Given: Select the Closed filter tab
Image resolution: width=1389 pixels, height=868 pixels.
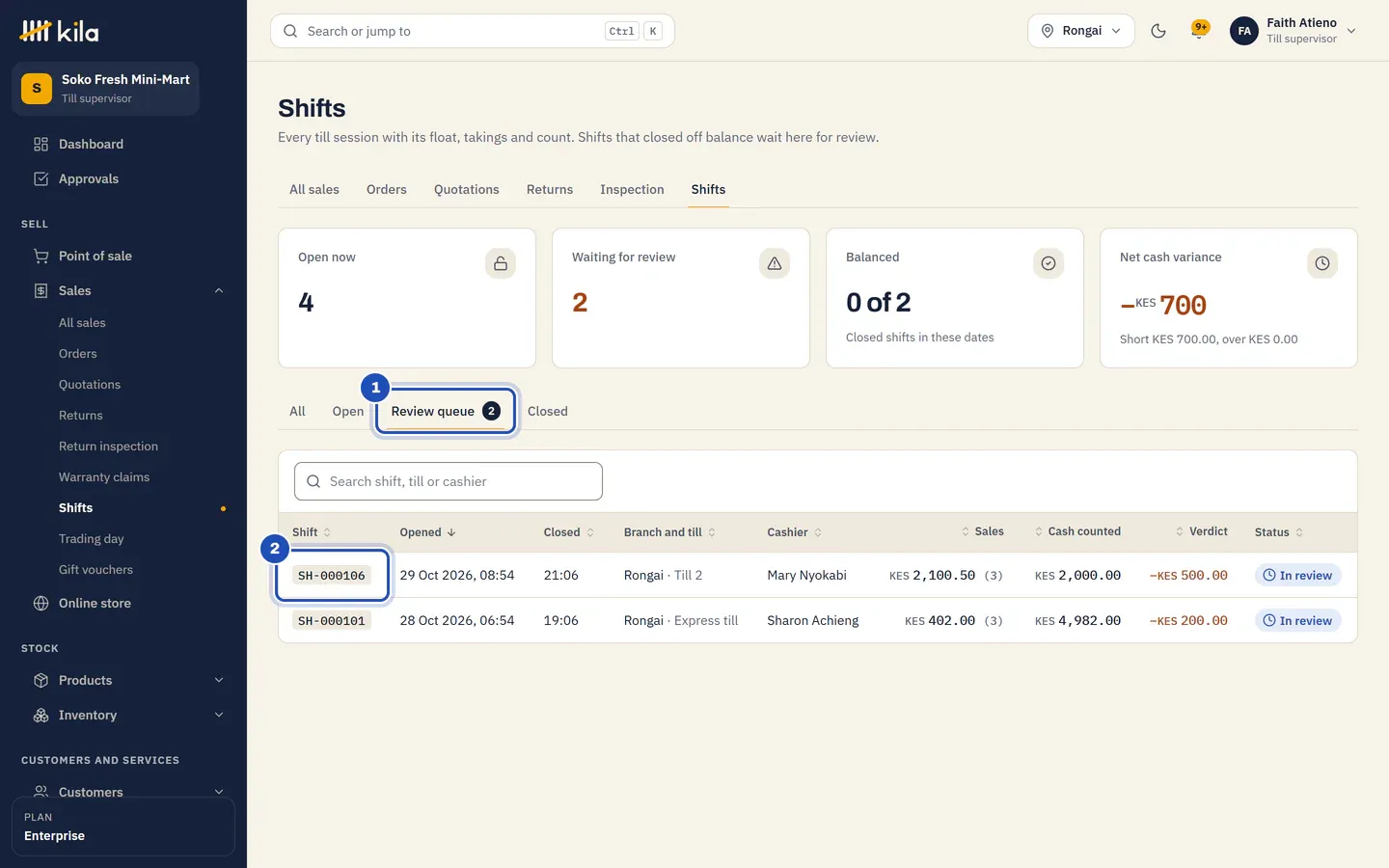Looking at the screenshot, I should tap(547, 411).
